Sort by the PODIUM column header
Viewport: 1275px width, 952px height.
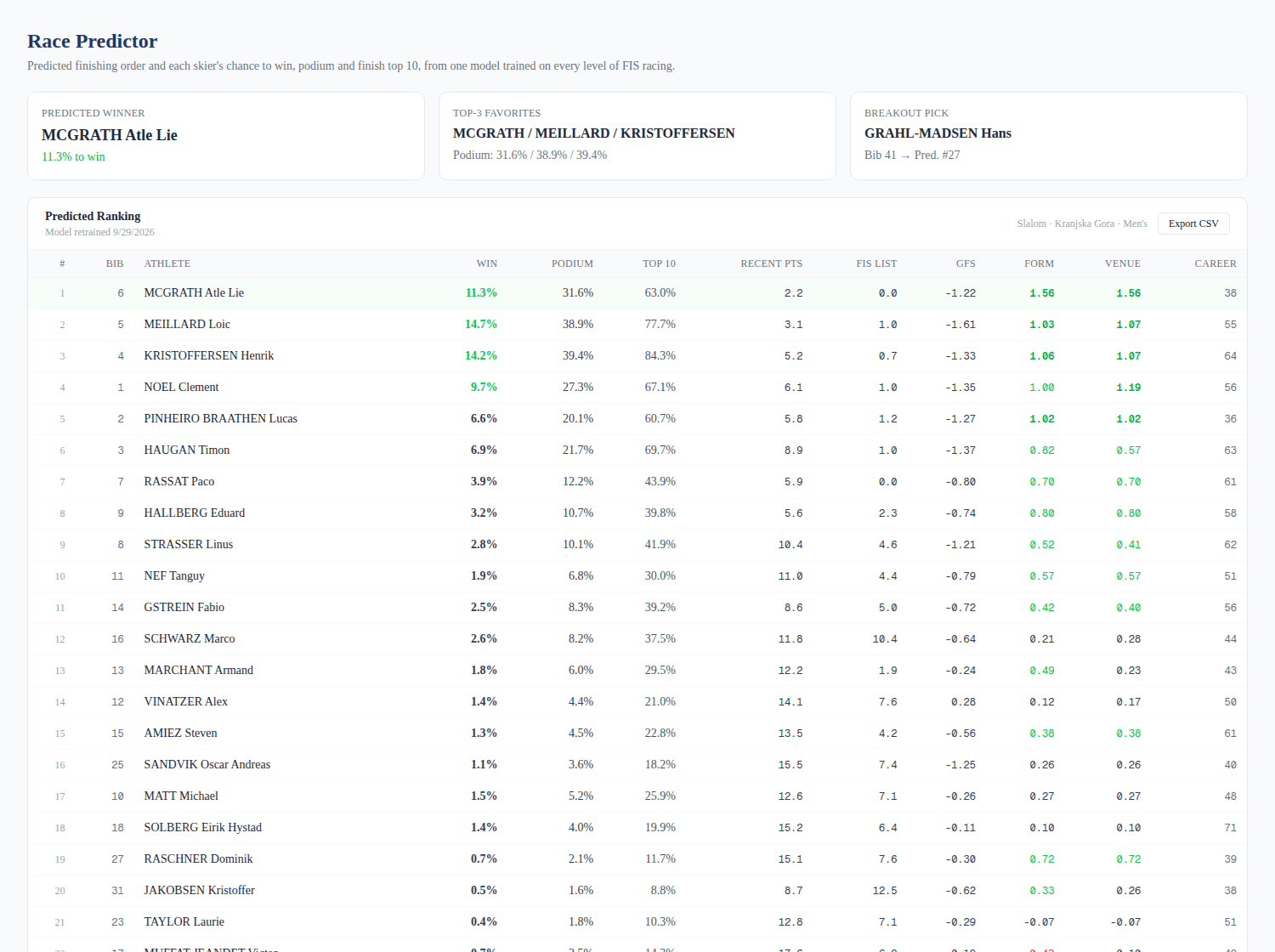coord(572,263)
